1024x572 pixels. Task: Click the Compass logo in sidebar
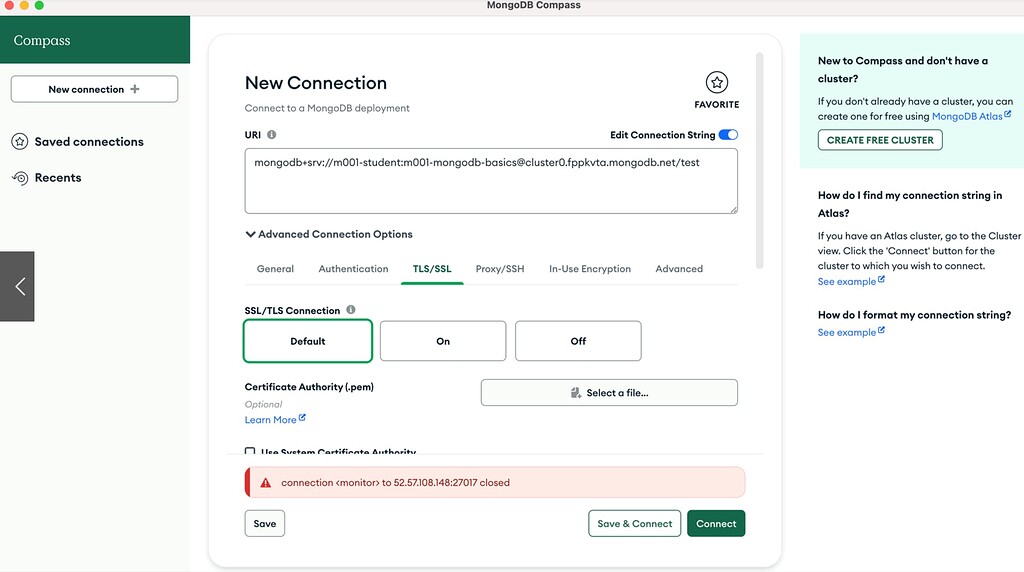(x=42, y=41)
